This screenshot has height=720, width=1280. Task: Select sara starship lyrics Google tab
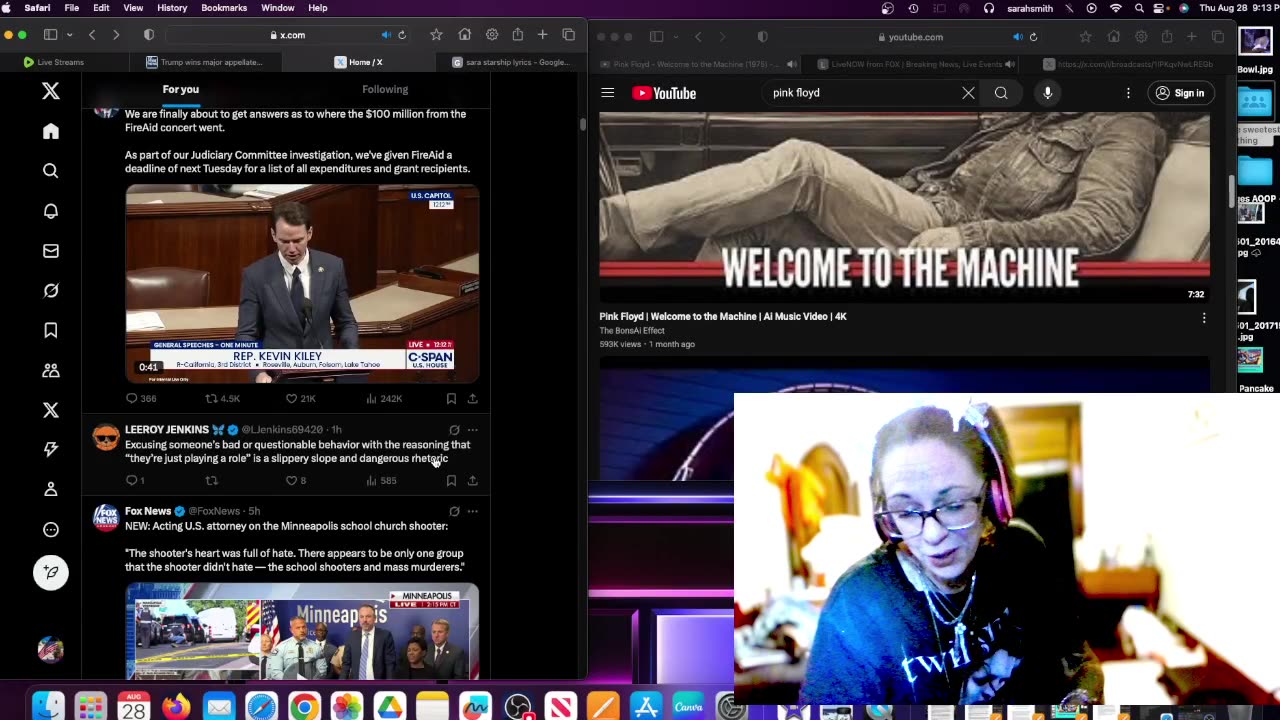512,62
